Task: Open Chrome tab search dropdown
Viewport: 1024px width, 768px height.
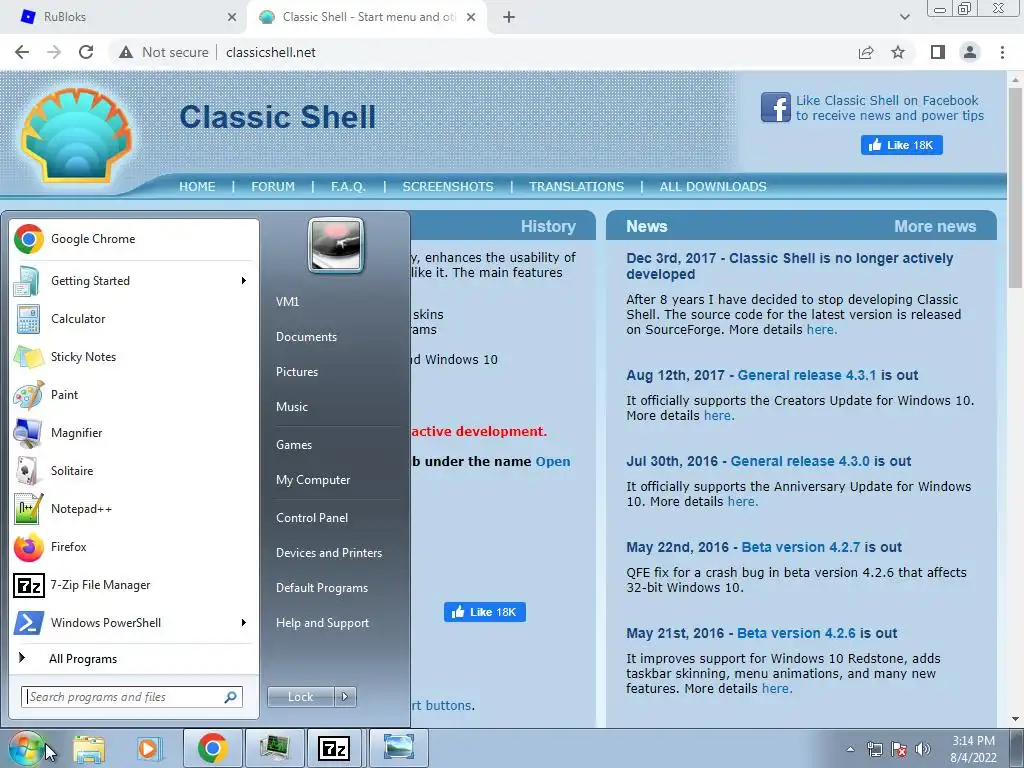Action: [x=904, y=17]
